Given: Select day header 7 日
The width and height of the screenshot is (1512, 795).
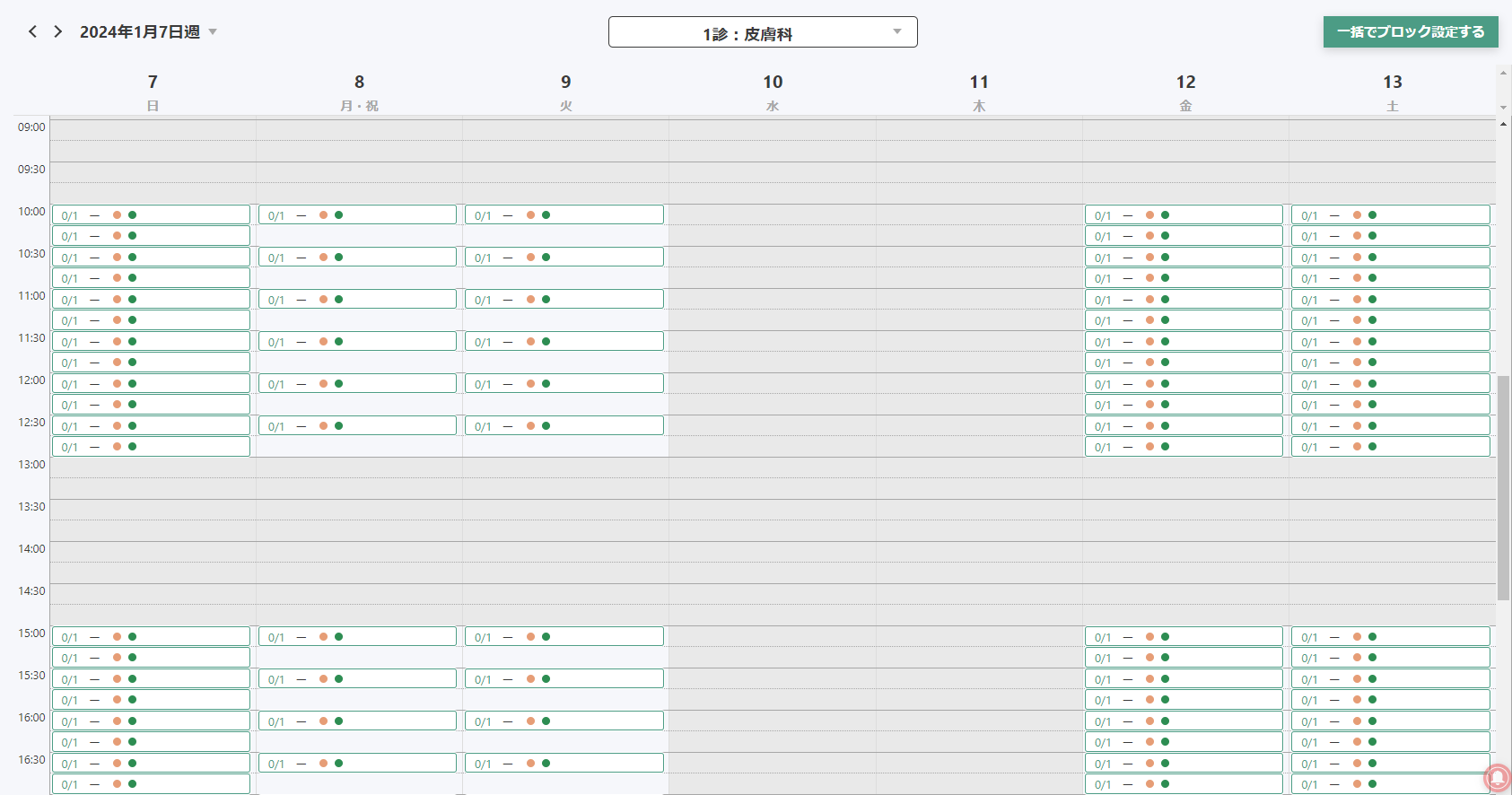Looking at the screenshot, I should (153, 92).
